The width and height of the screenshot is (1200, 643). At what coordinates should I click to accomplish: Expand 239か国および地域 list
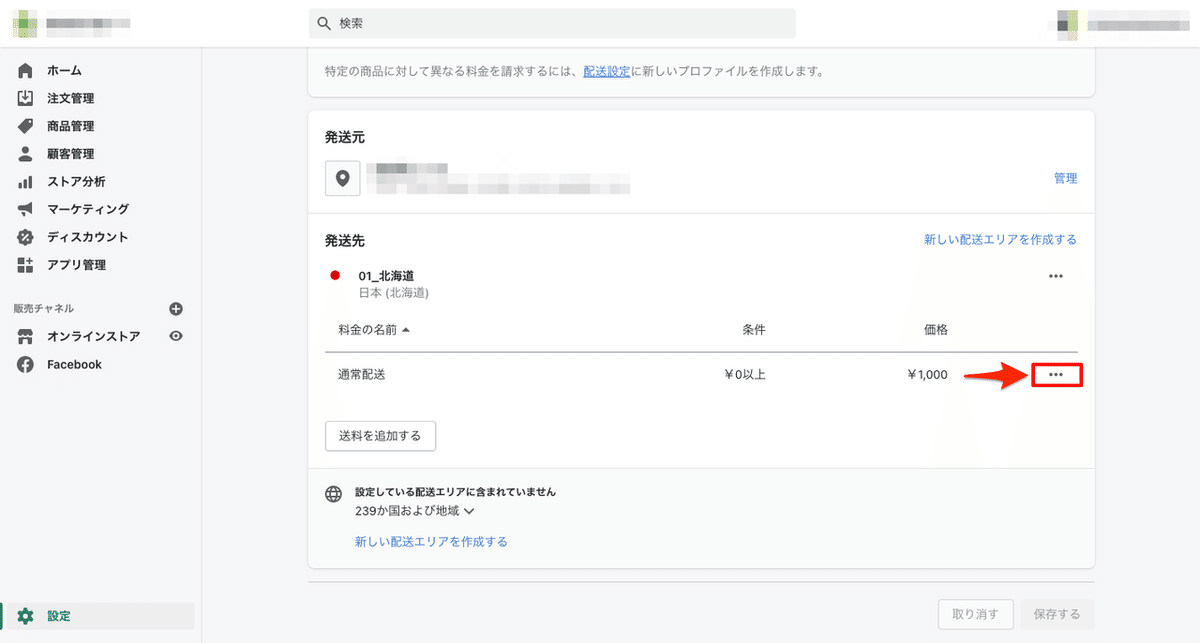(x=414, y=511)
